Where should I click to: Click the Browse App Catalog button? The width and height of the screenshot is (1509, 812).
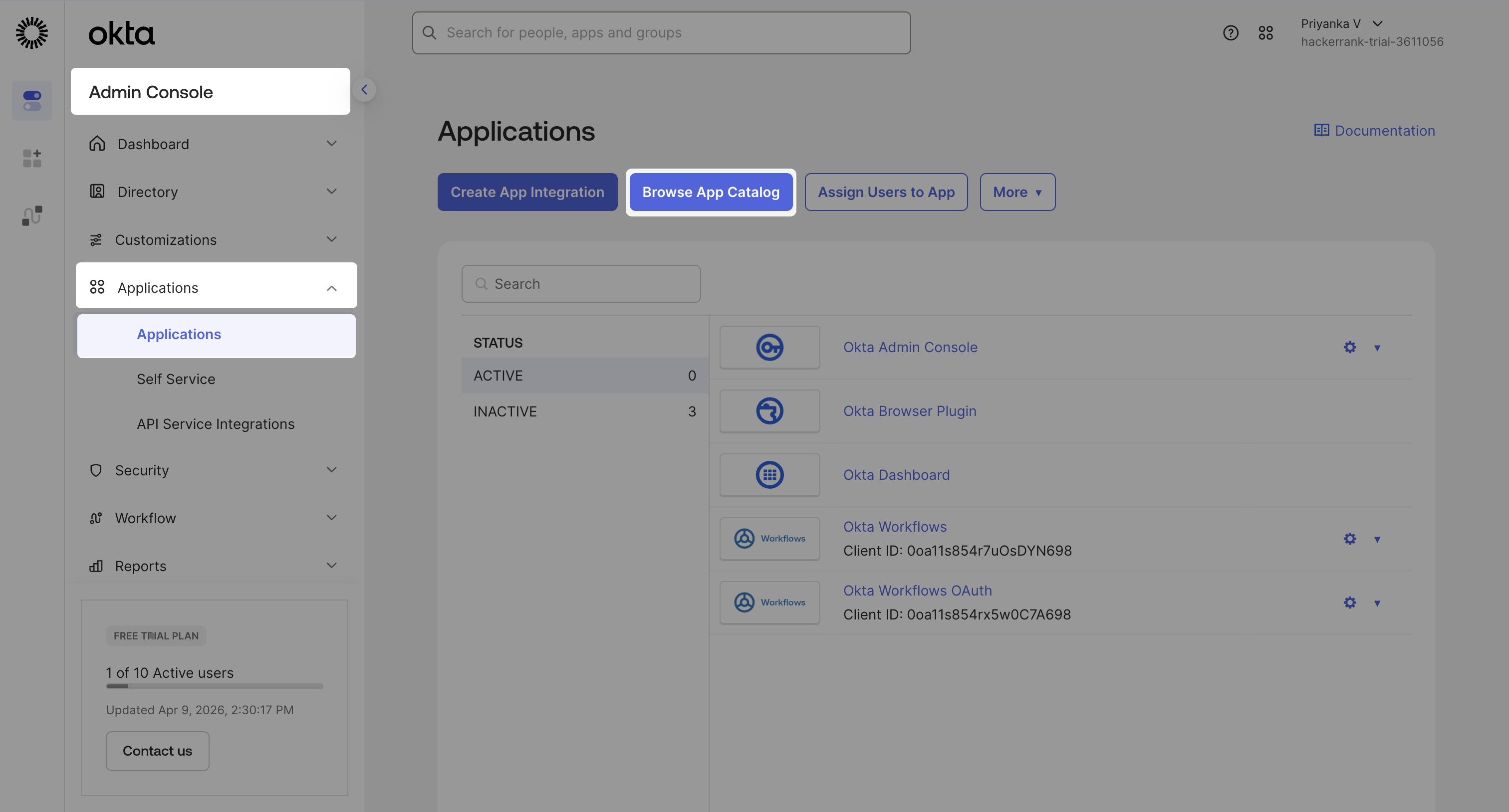(x=711, y=192)
